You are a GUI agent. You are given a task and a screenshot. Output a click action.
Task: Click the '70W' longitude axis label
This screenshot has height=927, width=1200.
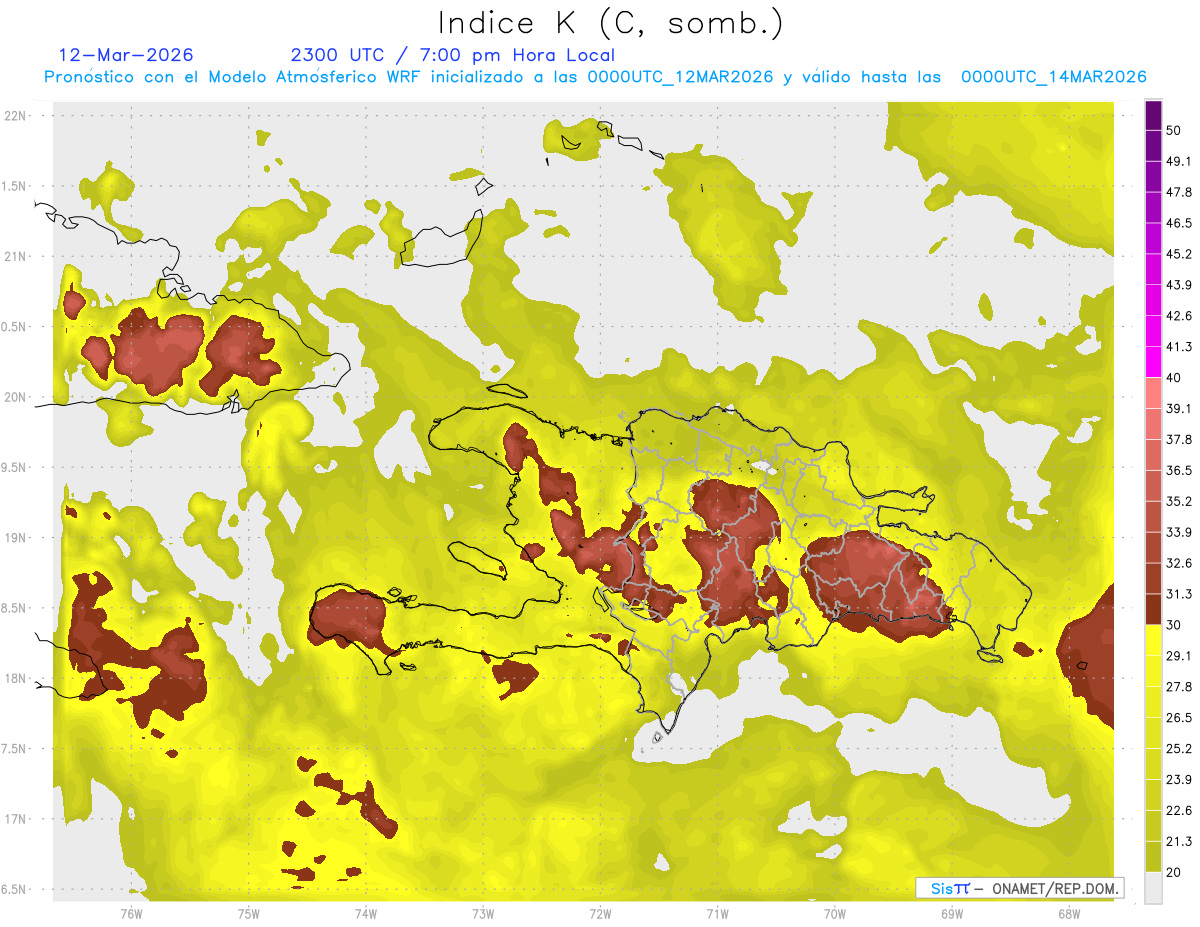pyautogui.click(x=835, y=915)
